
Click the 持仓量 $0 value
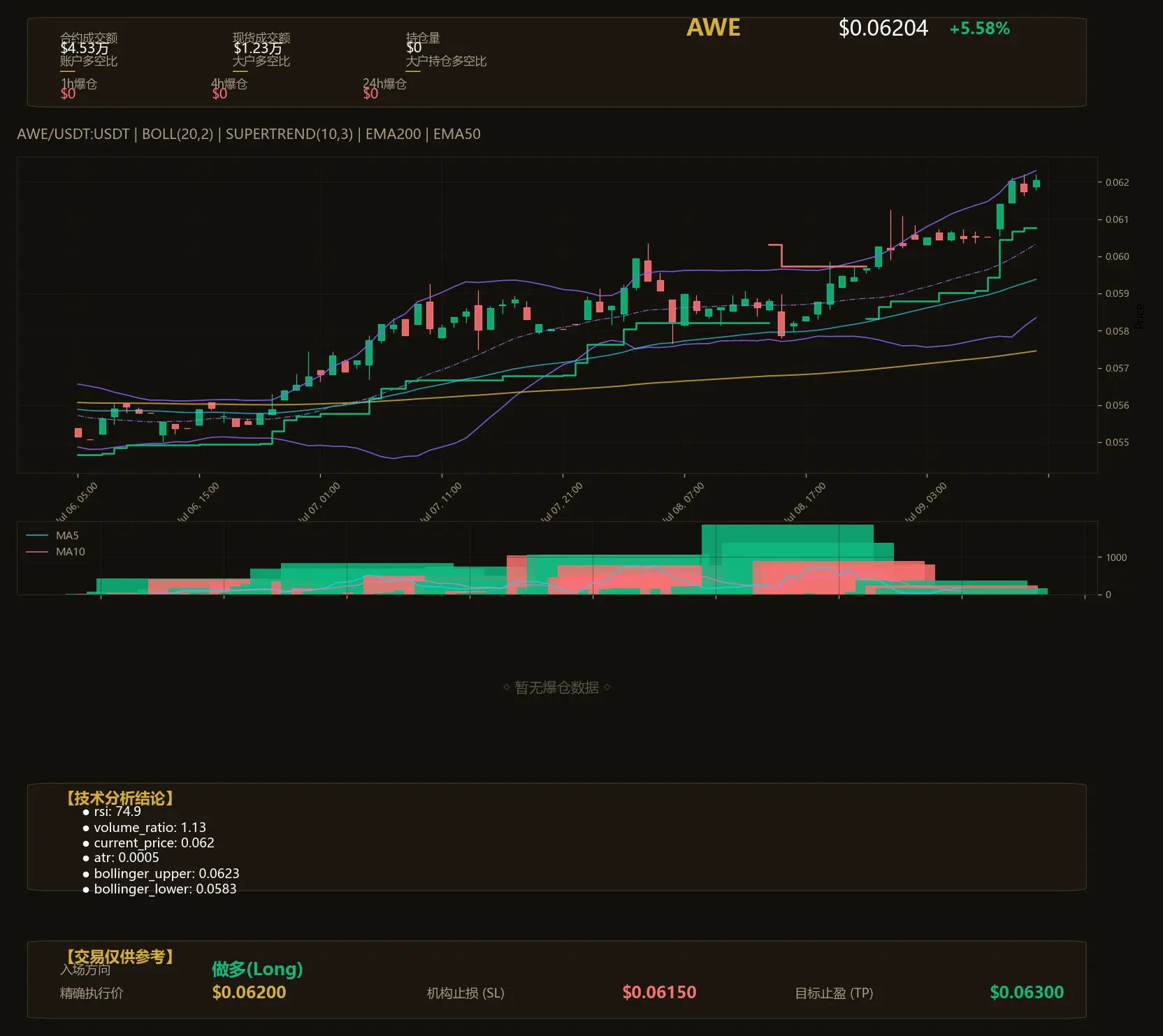[x=414, y=48]
